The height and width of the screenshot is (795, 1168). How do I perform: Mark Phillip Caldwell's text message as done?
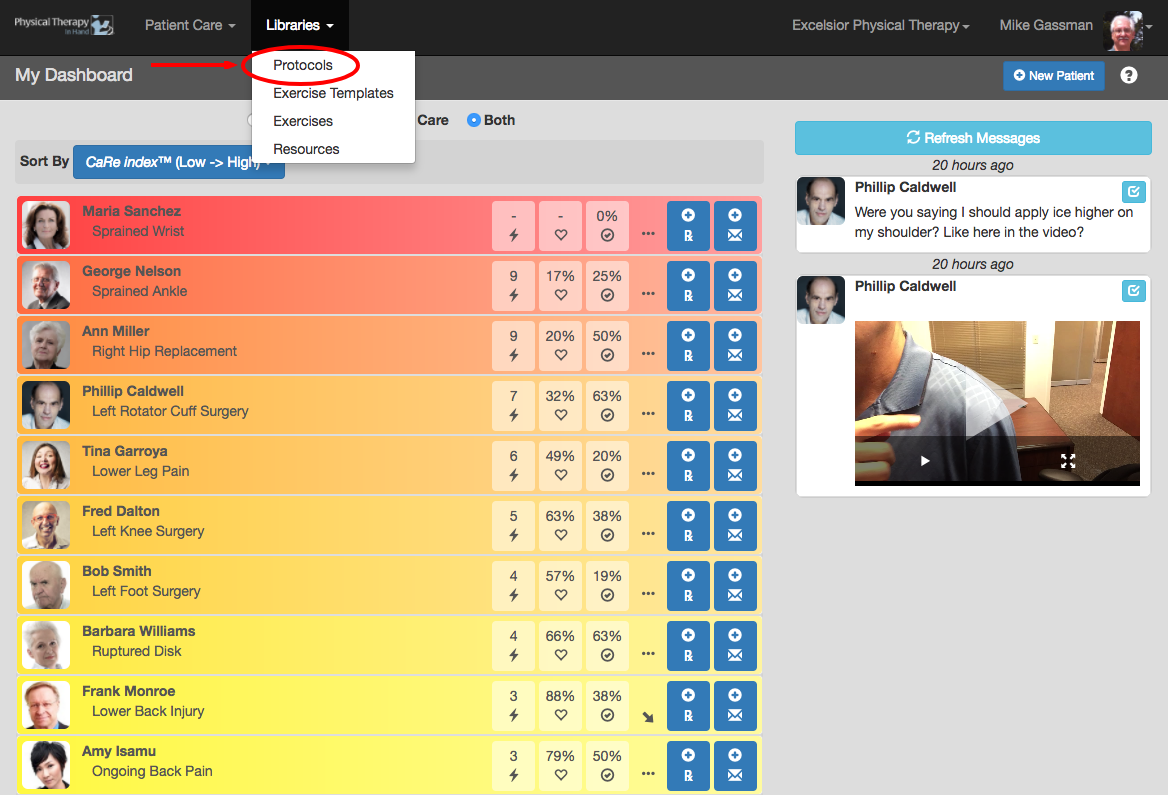(x=1133, y=191)
